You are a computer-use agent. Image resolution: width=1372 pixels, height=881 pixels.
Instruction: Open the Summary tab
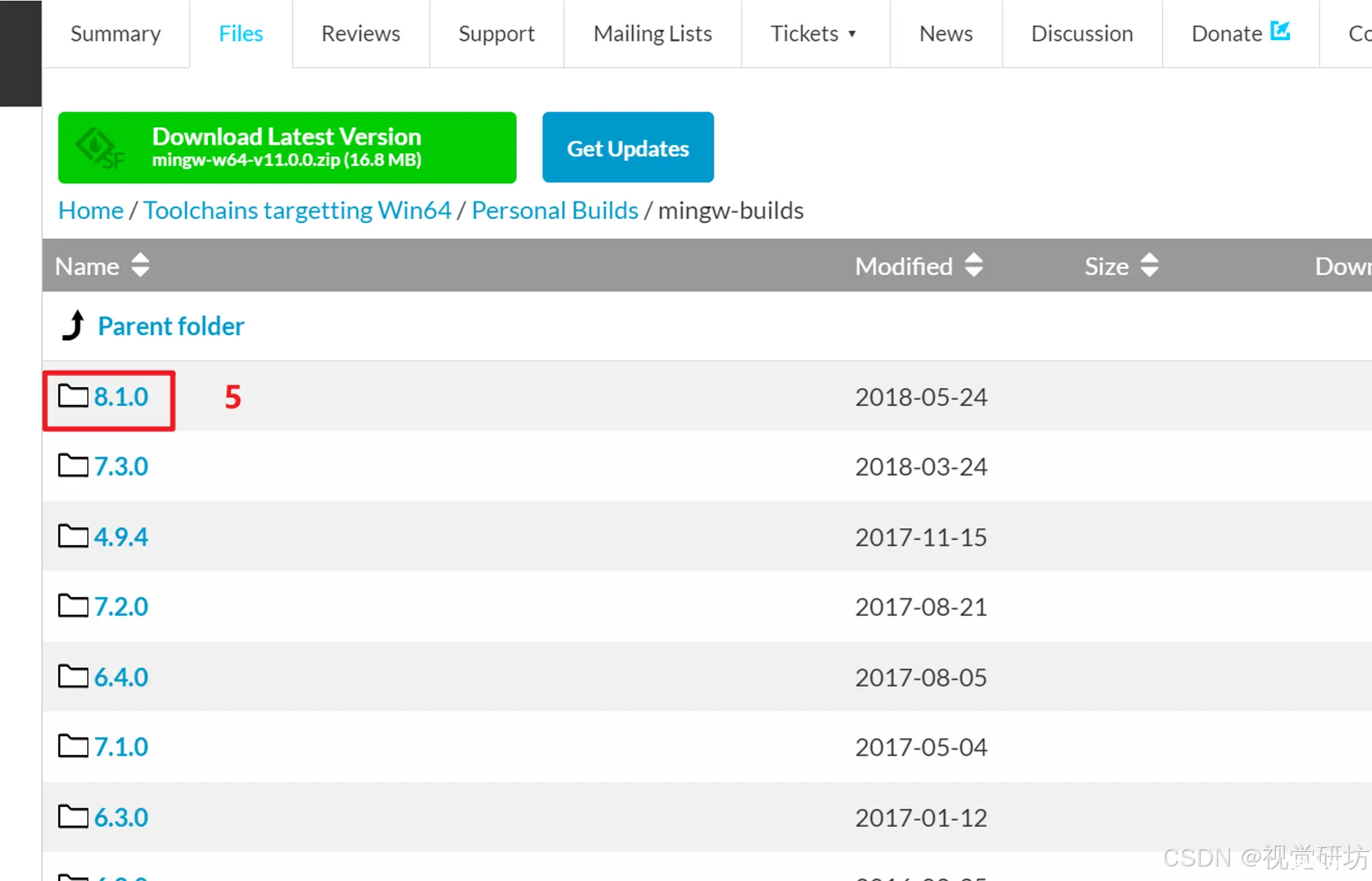click(116, 33)
